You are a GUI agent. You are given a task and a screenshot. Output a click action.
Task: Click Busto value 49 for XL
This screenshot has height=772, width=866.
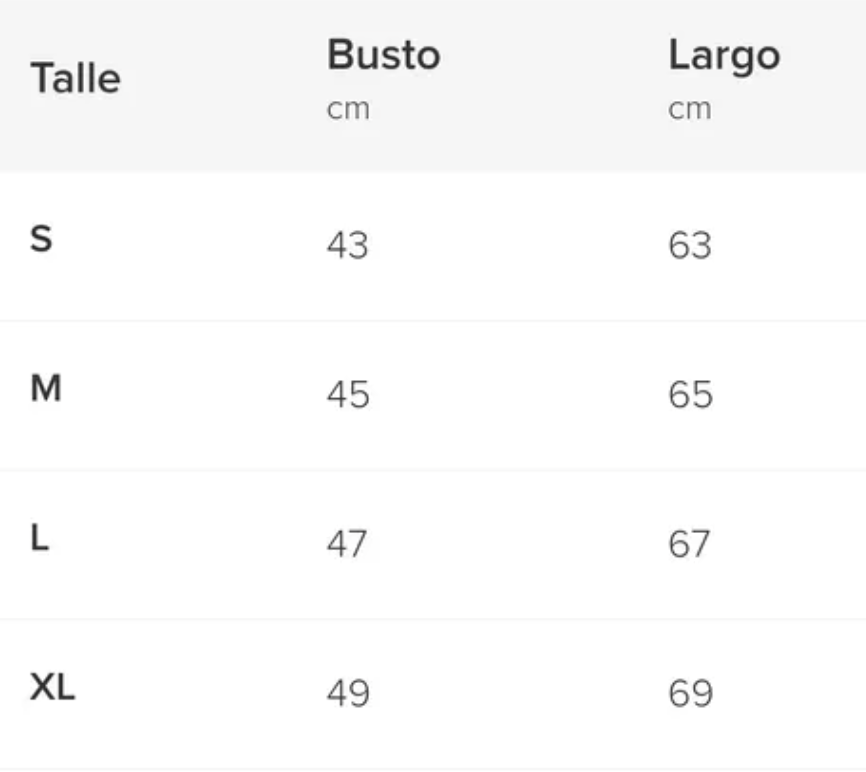[x=348, y=693]
